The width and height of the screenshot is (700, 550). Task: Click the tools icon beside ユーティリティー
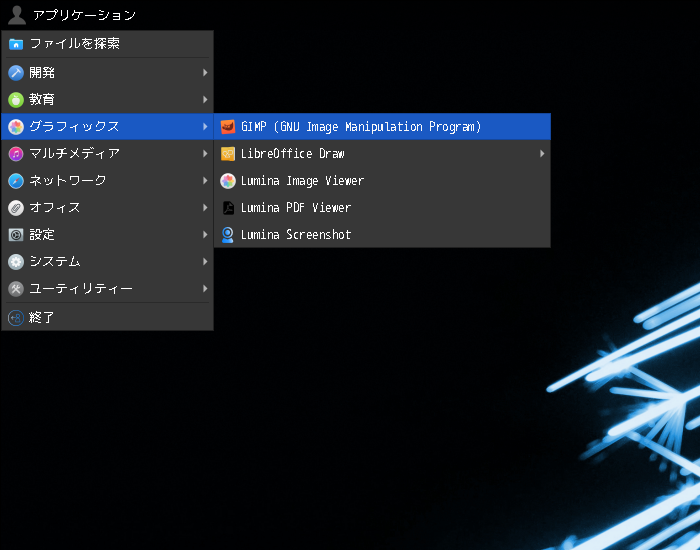pyautogui.click(x=16, y=289)
